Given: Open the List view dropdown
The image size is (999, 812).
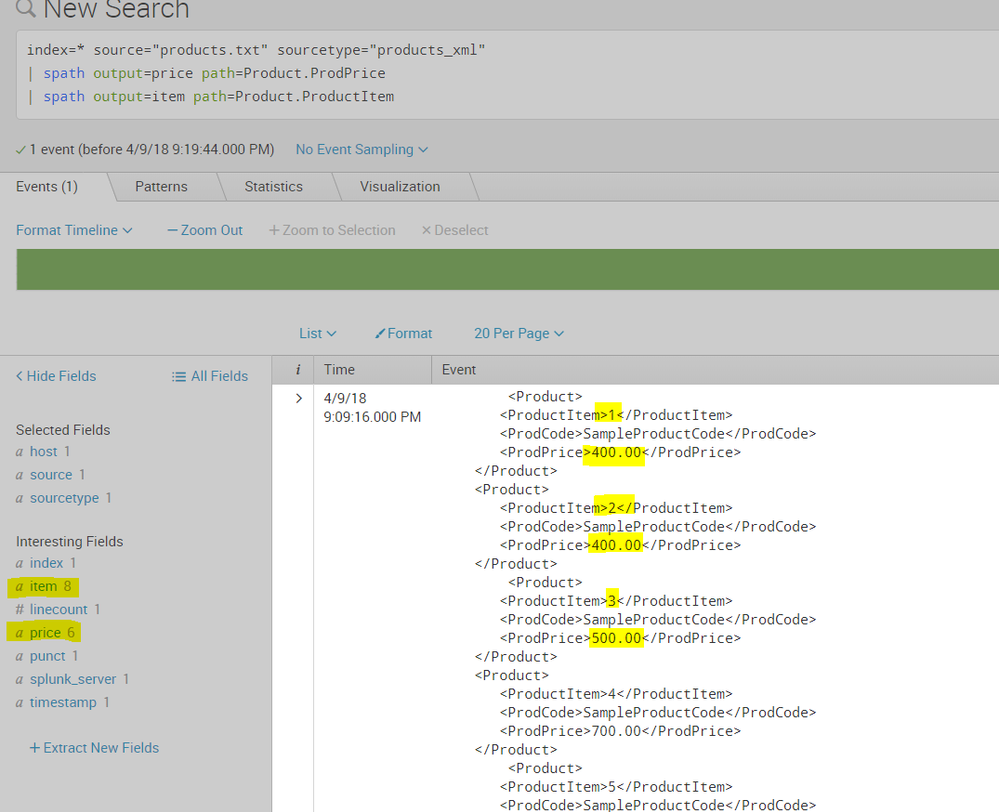Looking at the screenshot, I should (317, 334).
